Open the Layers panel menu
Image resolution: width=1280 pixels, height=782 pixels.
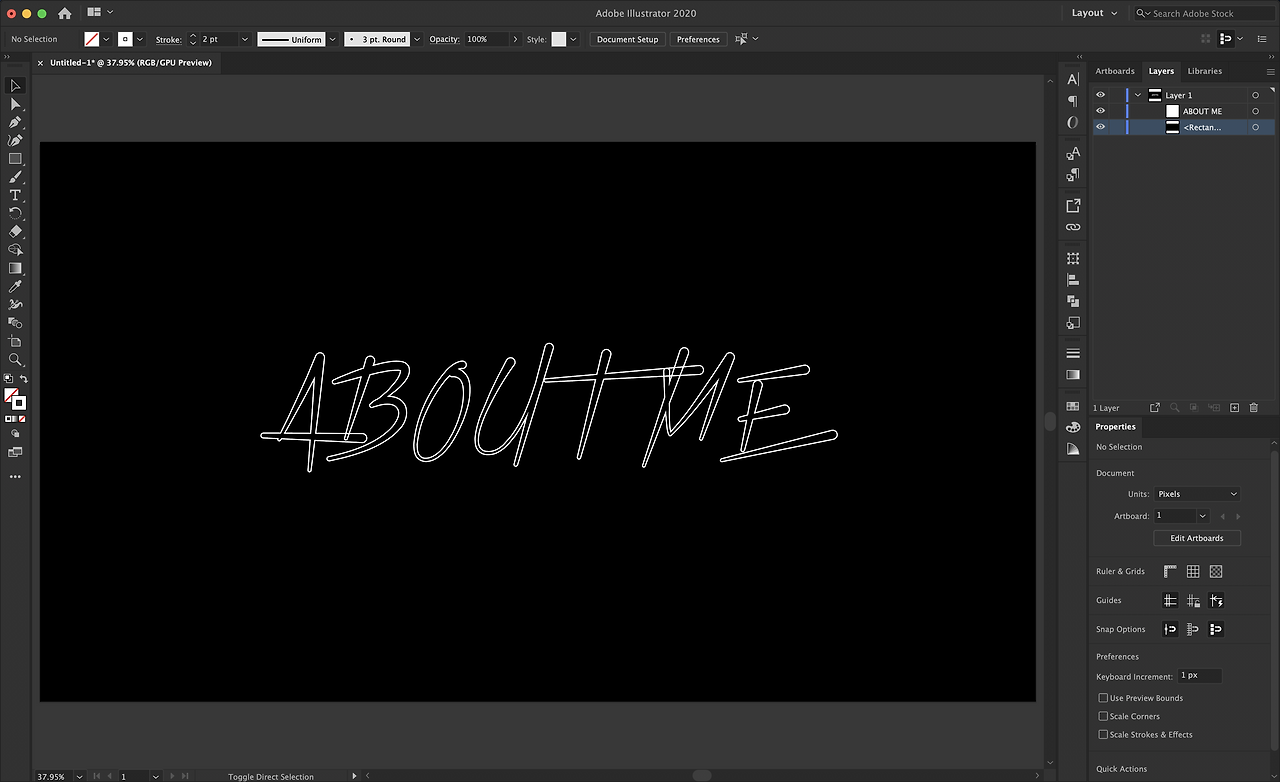click(x=1271, y=71)
